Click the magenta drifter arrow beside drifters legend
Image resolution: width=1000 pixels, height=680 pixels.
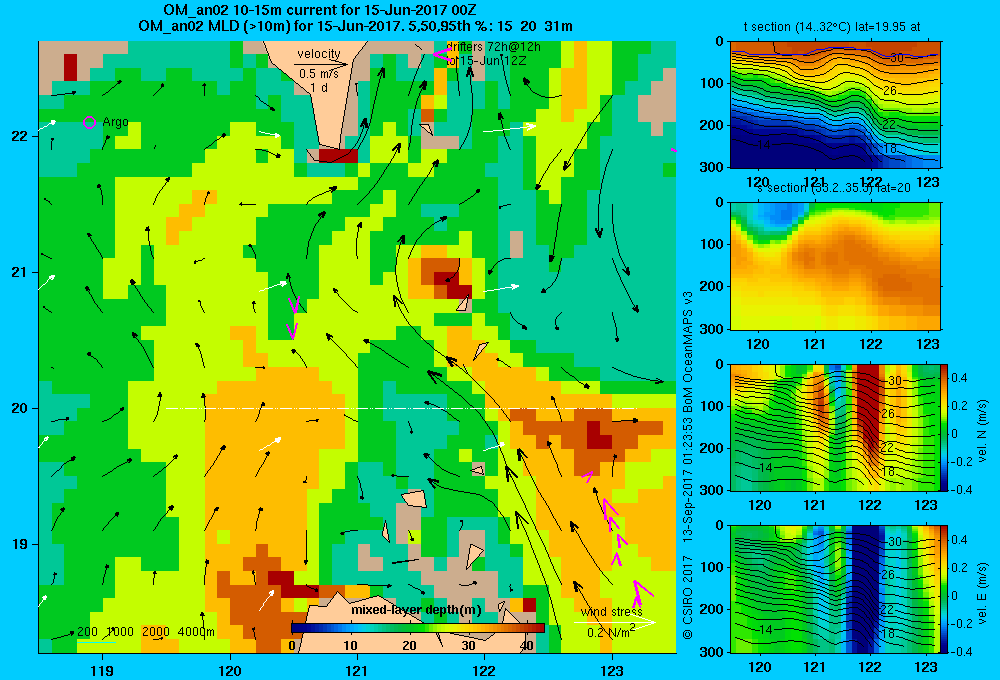(440, 55)
